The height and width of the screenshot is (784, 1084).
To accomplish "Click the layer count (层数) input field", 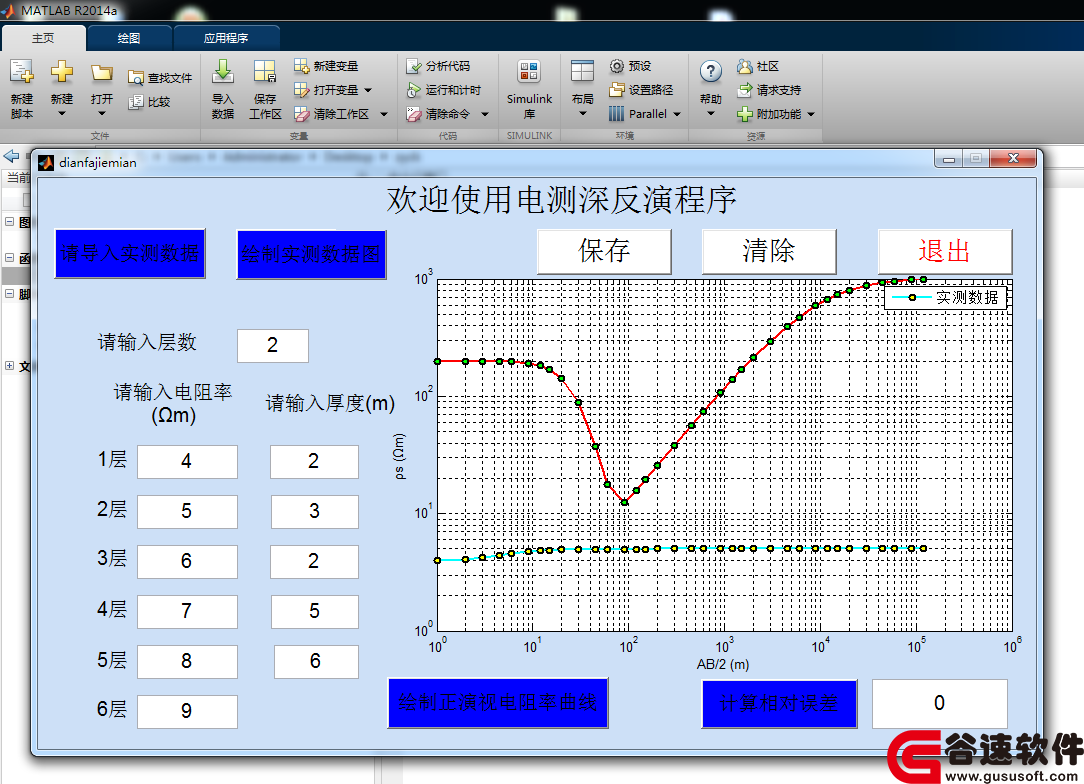I will tap(272, 346).
